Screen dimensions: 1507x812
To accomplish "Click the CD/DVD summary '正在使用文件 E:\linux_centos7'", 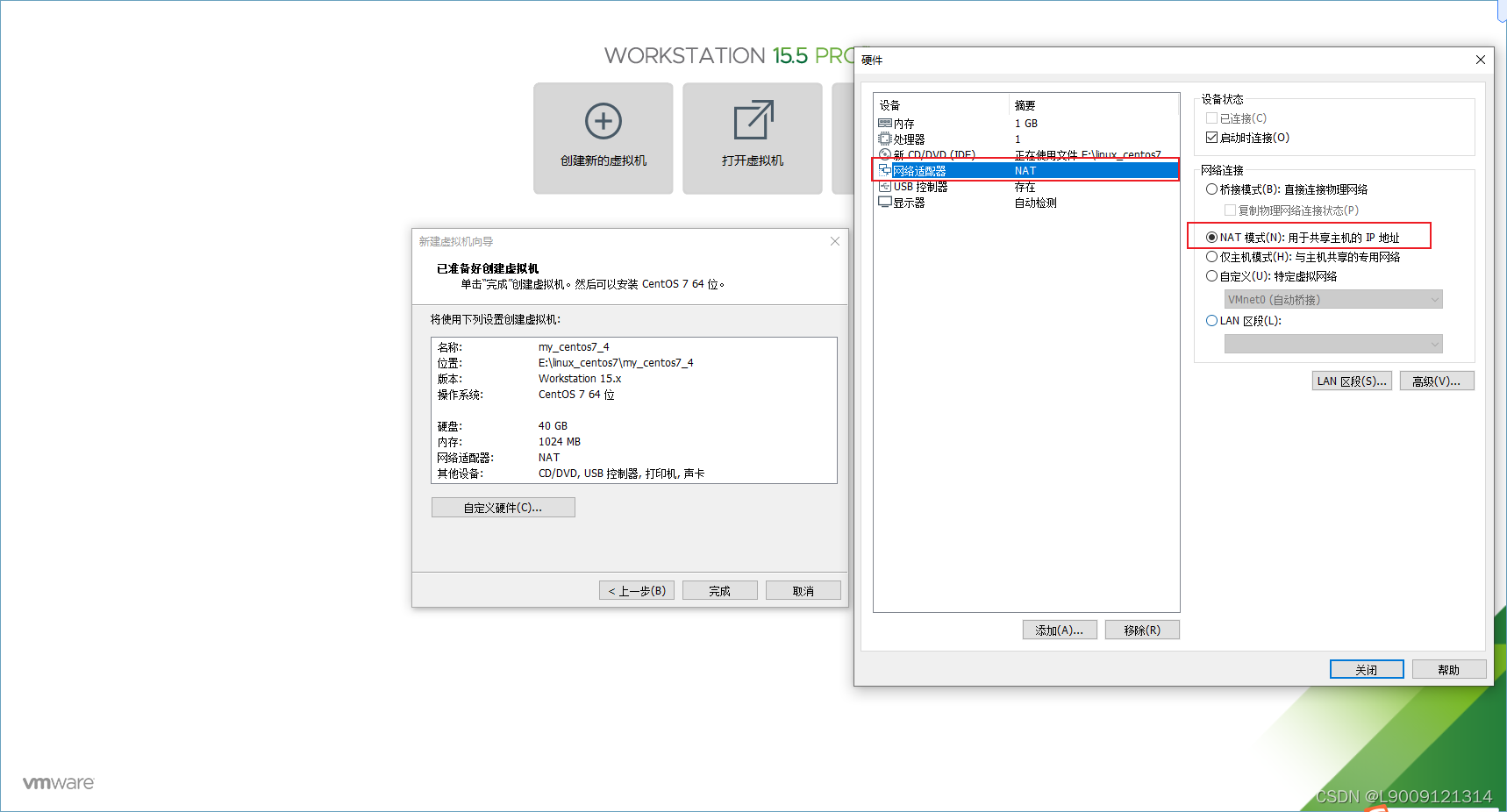I will pyautogui.click(x=1088, y=155).
